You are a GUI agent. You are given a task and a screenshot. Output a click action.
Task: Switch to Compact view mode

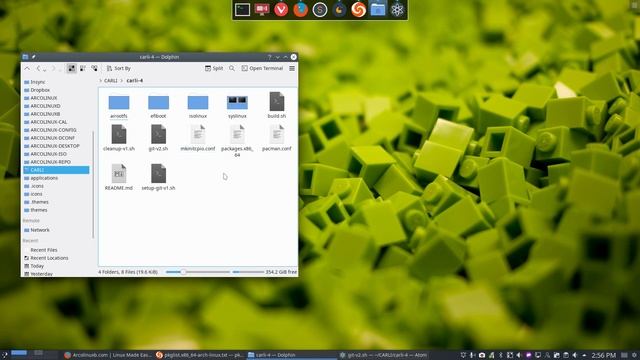click(83, 69)
